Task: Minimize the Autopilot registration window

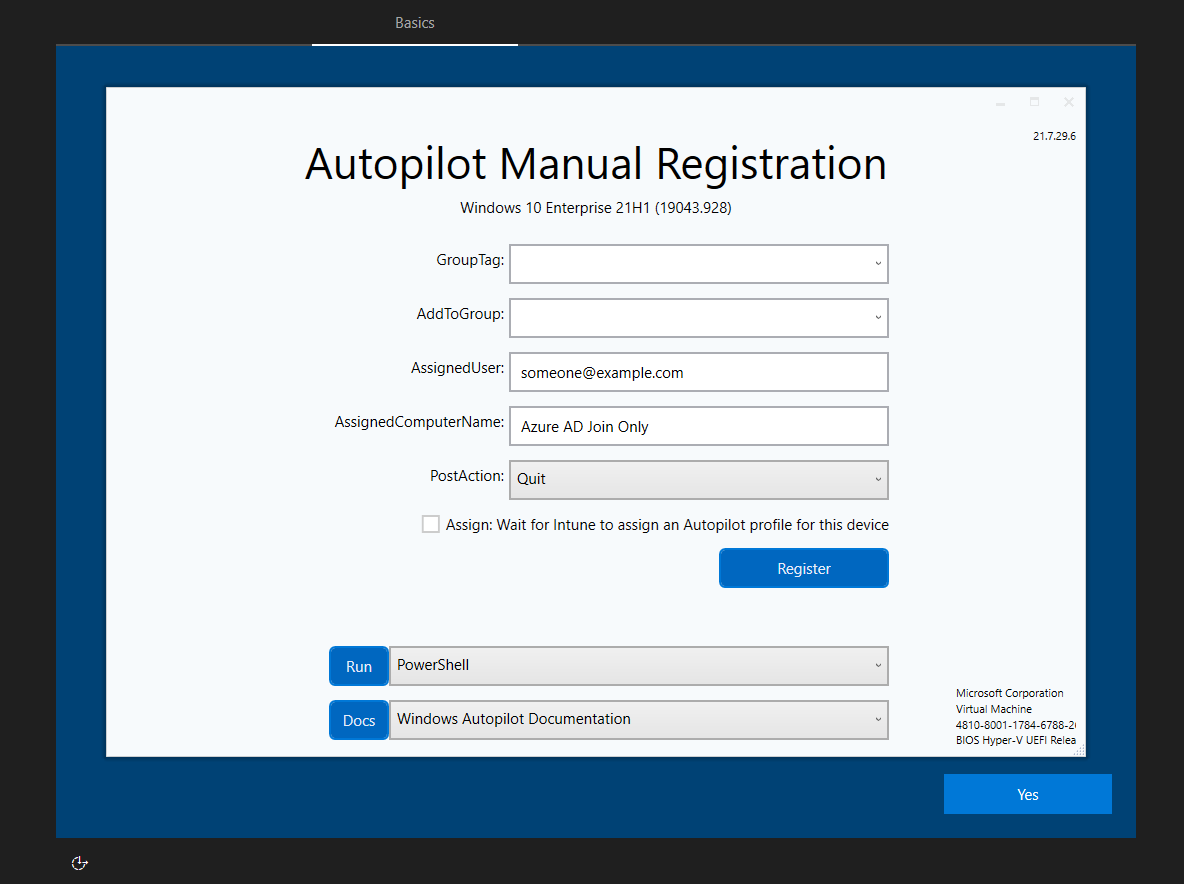Action: tap(1001, 103)
